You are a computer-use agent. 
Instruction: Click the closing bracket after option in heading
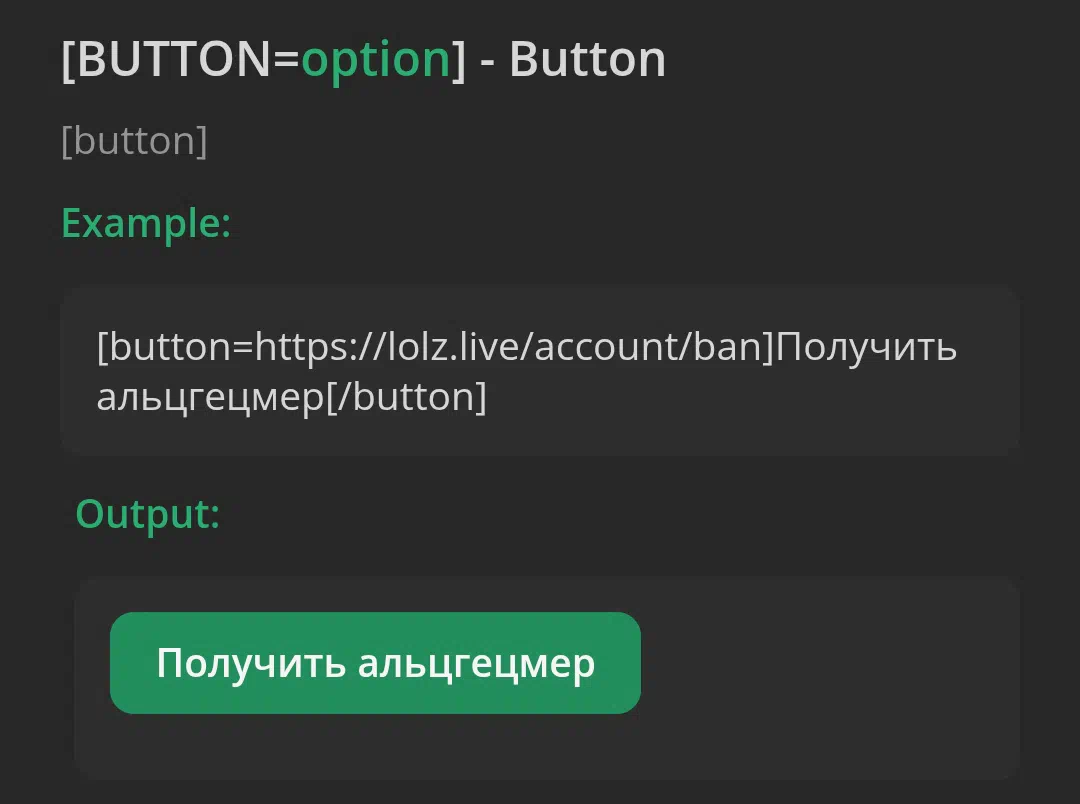[x=459, y=60]
